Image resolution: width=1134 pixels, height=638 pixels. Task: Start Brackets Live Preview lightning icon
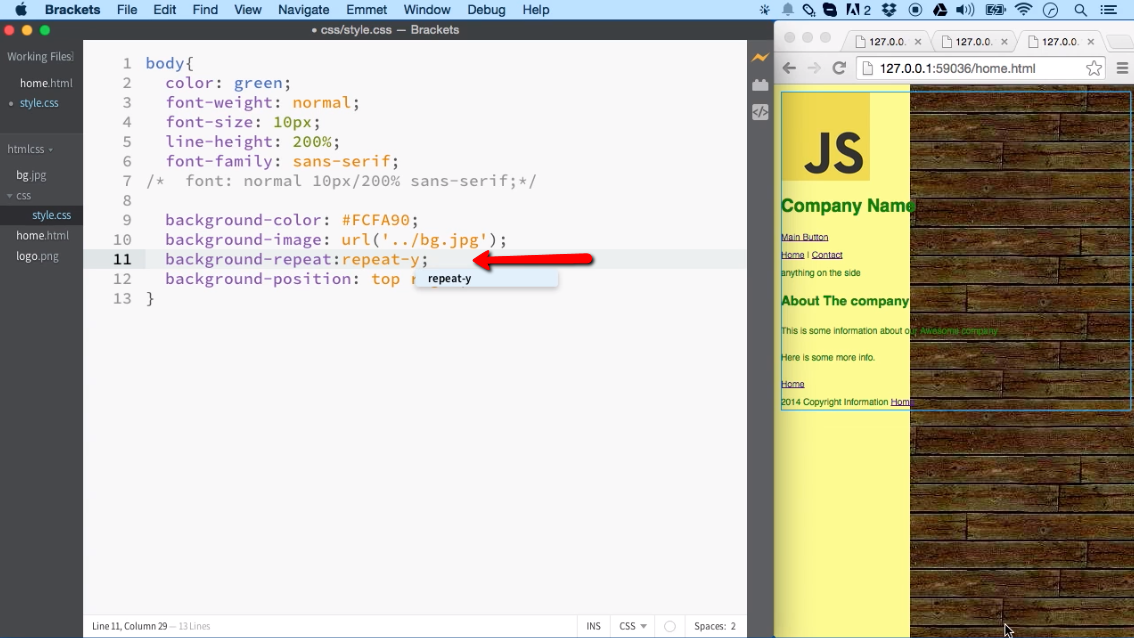coord(760,57)
